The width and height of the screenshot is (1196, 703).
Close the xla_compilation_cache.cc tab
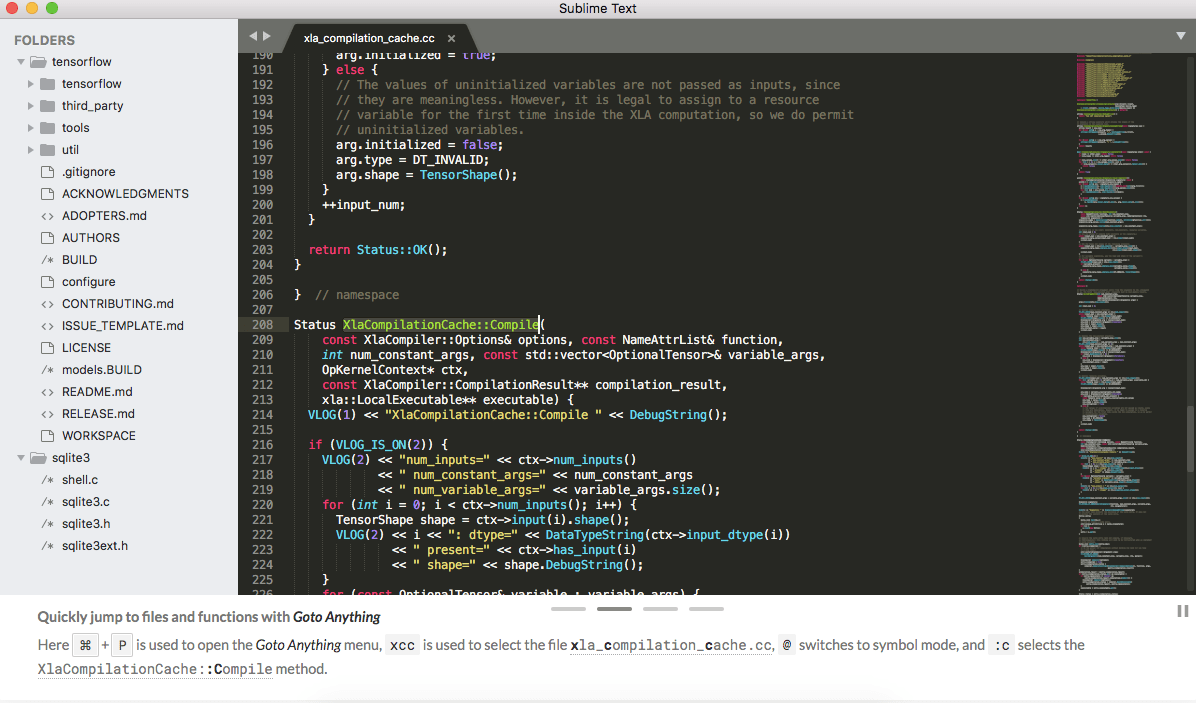(x=450, y=37)
